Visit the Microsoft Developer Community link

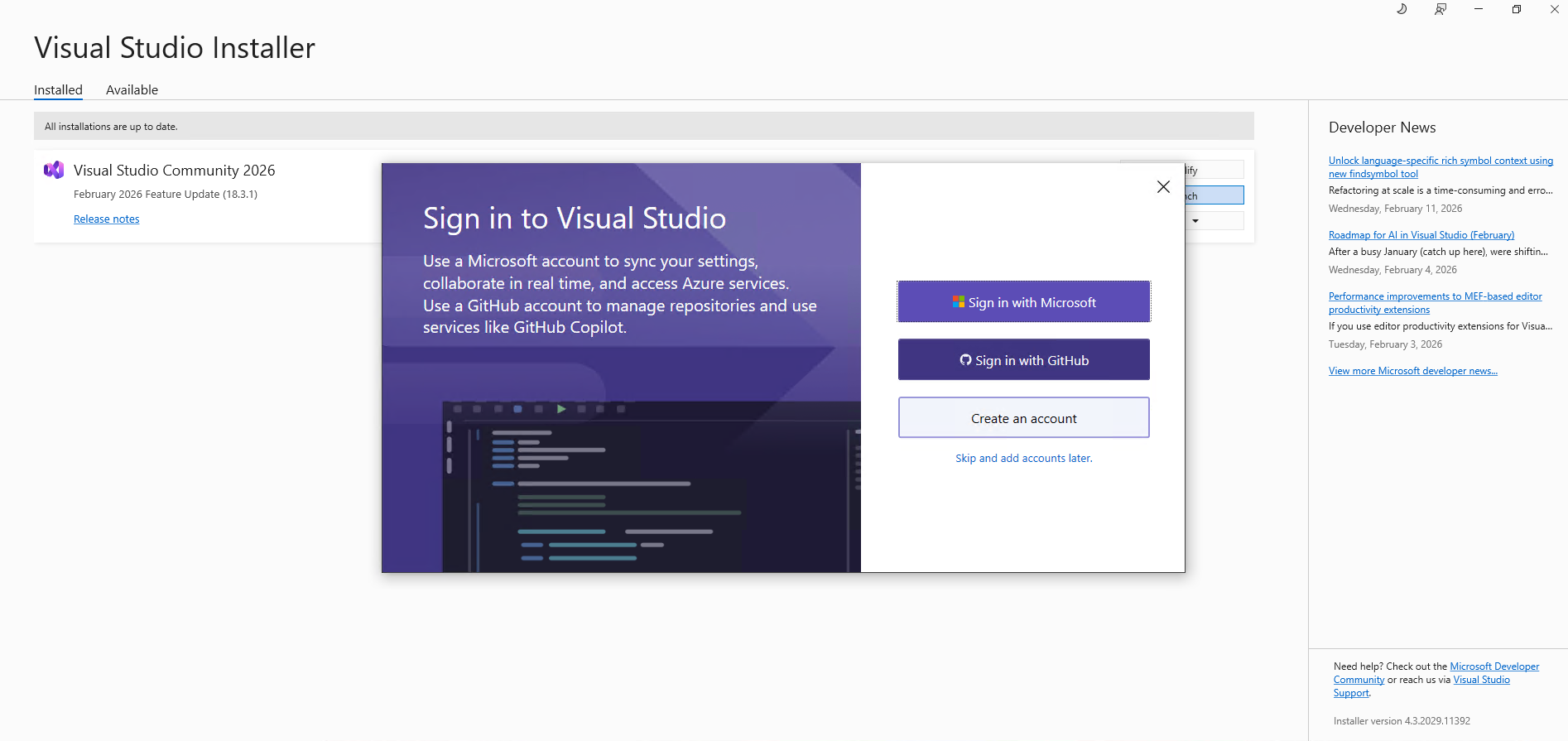tap(1436, 673)
